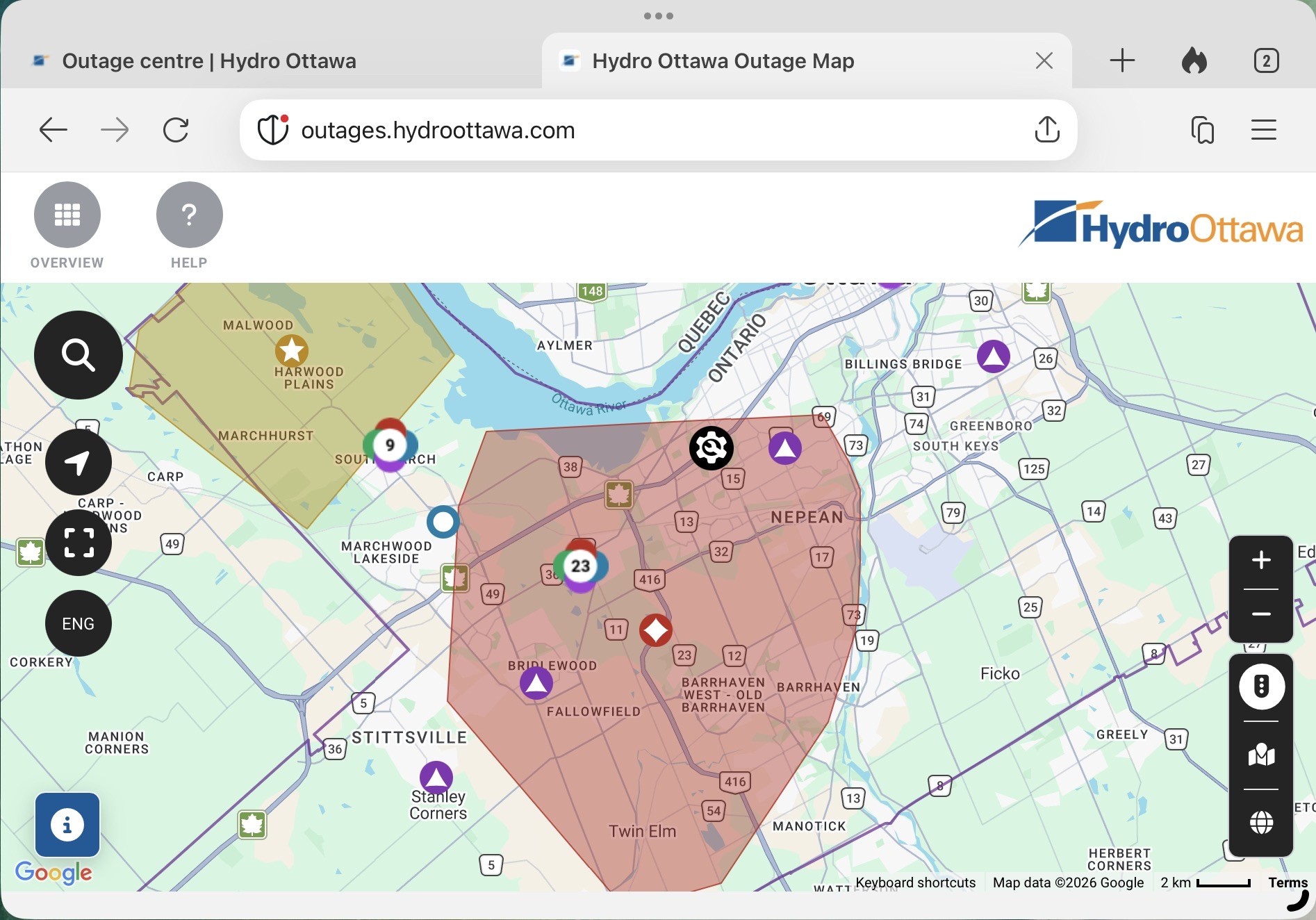Image resolution: width=1316 pixels, height=920 pixels.
Task: Select purple triangle marker near Bridlewood
Action: pos(536,683)
